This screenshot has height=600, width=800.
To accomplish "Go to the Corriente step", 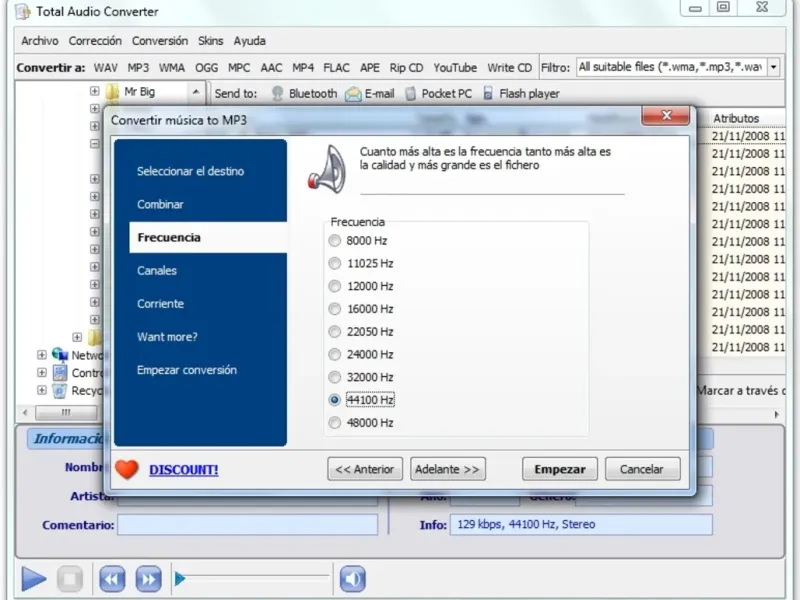I will [x=160, y=304].
